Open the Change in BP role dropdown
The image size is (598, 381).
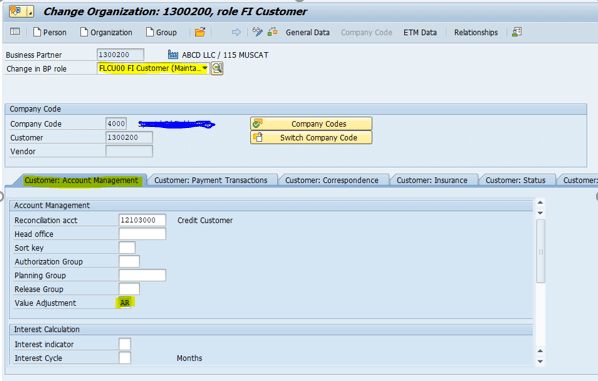[205, 68]
